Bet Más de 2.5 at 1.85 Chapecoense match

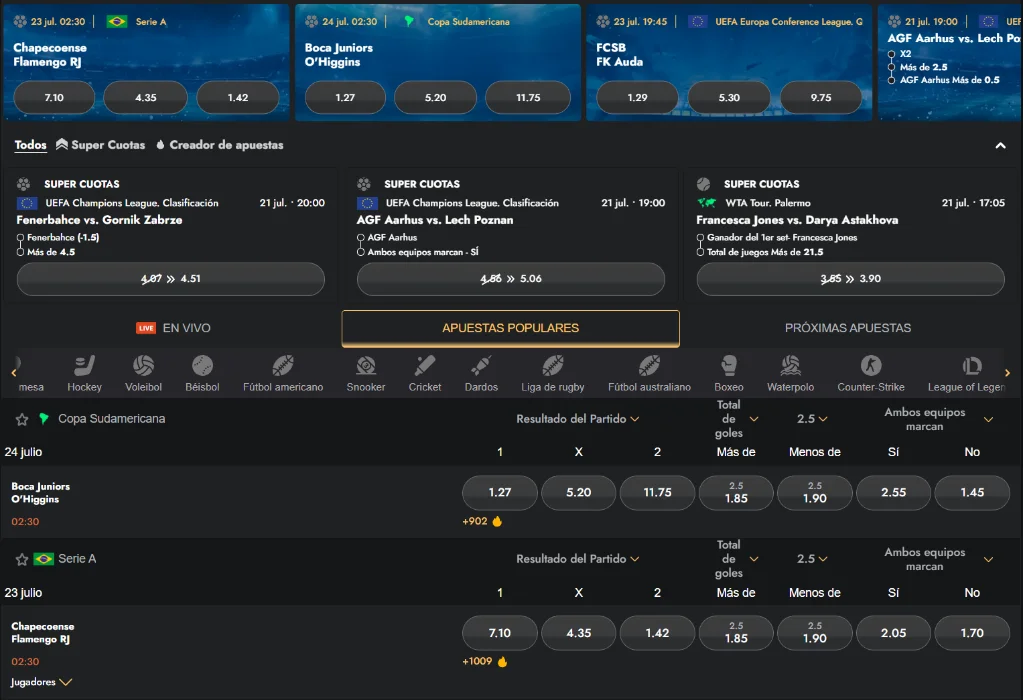coord(736,633)
